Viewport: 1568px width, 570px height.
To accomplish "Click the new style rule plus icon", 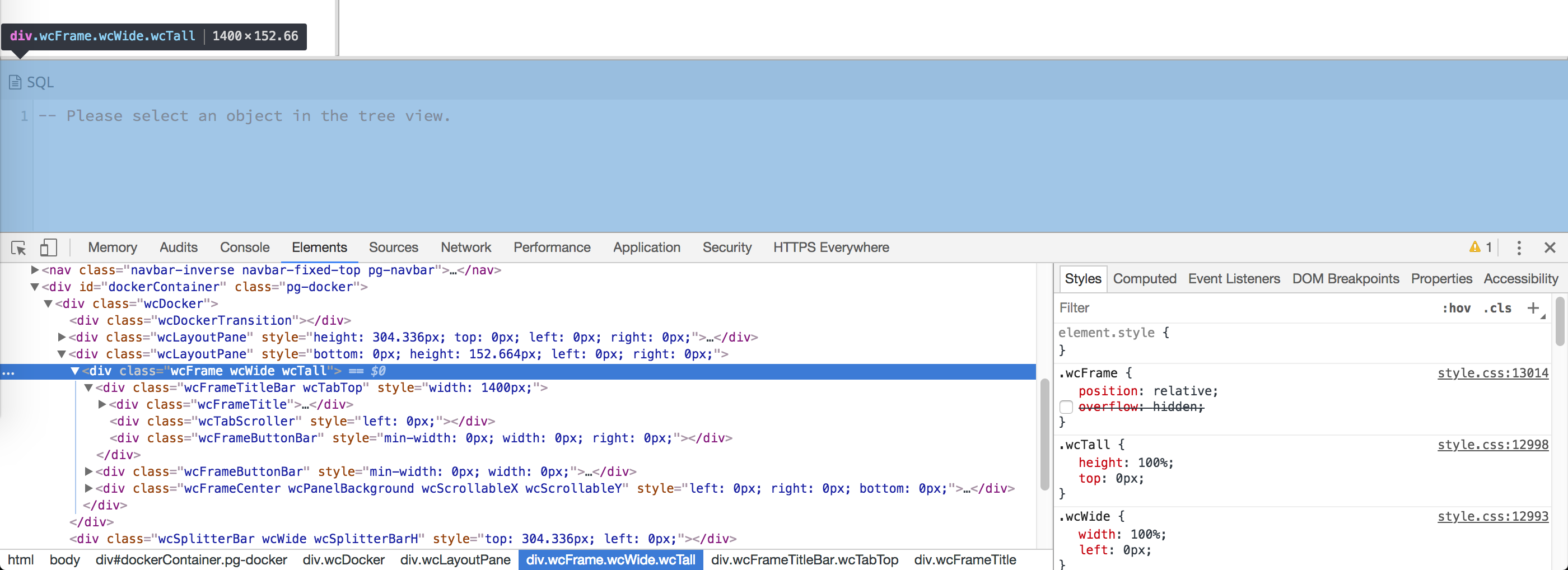I will [1533, 308].
